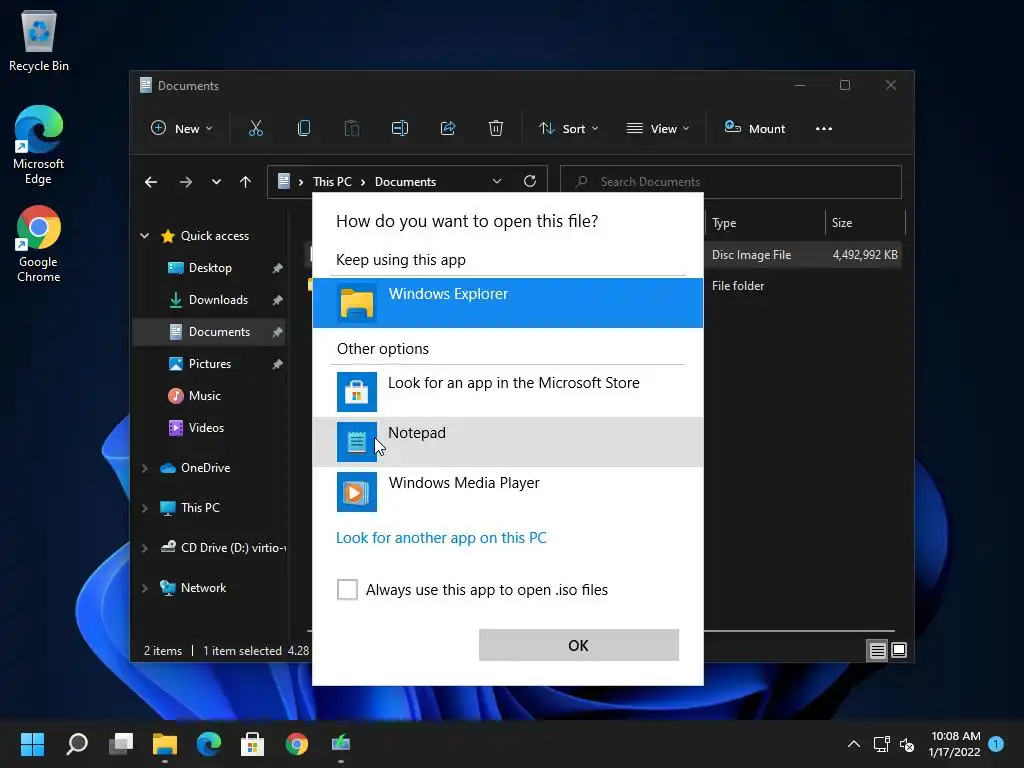Choose Look for an app in Microsoft Store
This screenshot has height=768, width=1024.
507,391
